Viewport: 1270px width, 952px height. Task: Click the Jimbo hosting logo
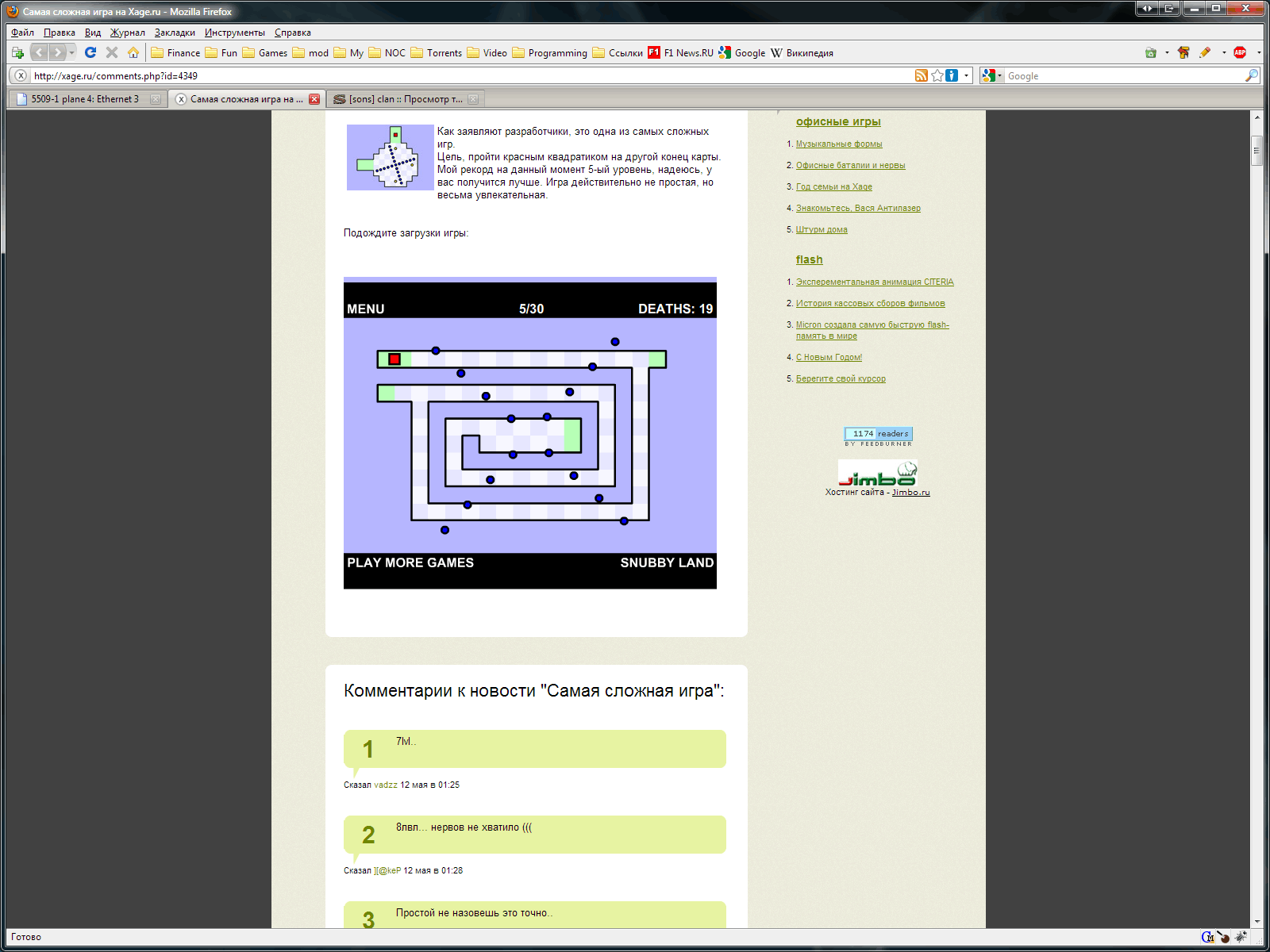tap(878, 473)
